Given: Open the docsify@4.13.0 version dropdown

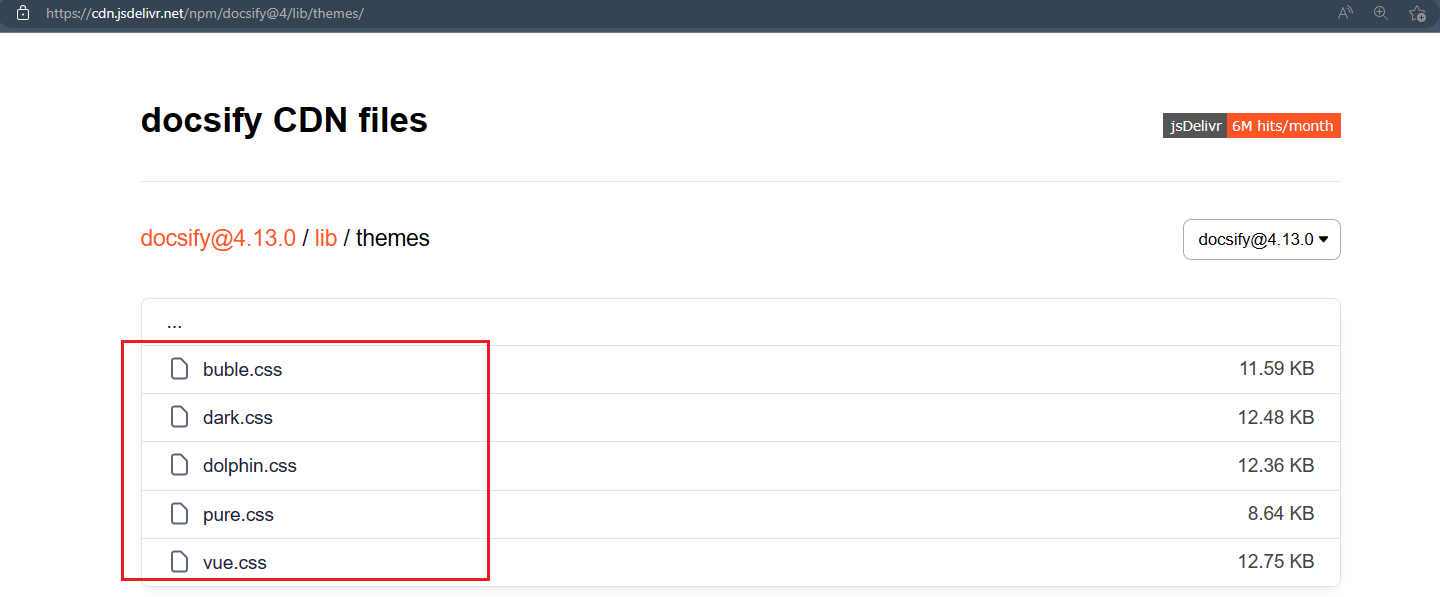Looking at the screenshot, I should click(1261, 240).
